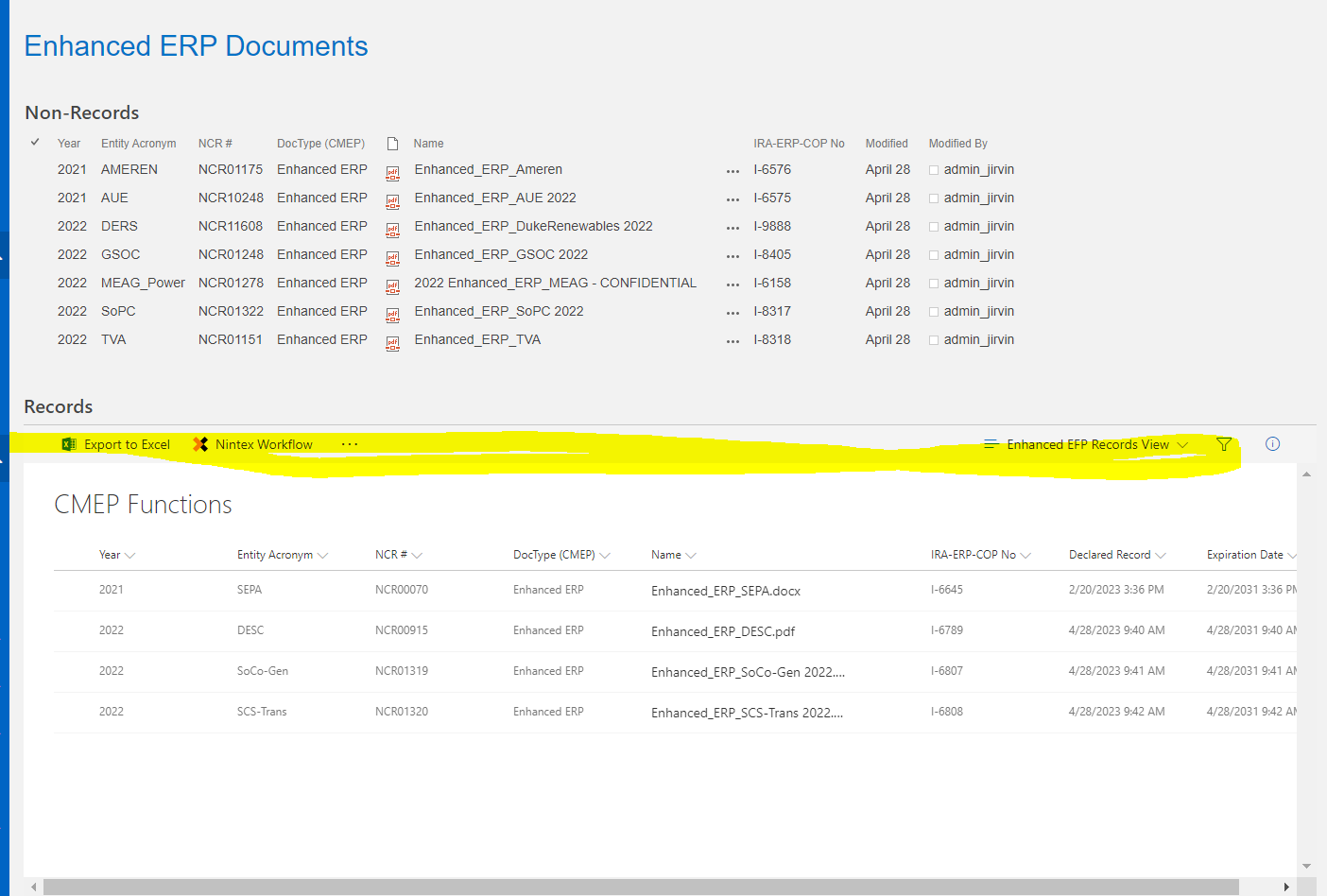
Task: Expand the DocType (CMEP) column dropdown in Records
Action: coord(605,556)
